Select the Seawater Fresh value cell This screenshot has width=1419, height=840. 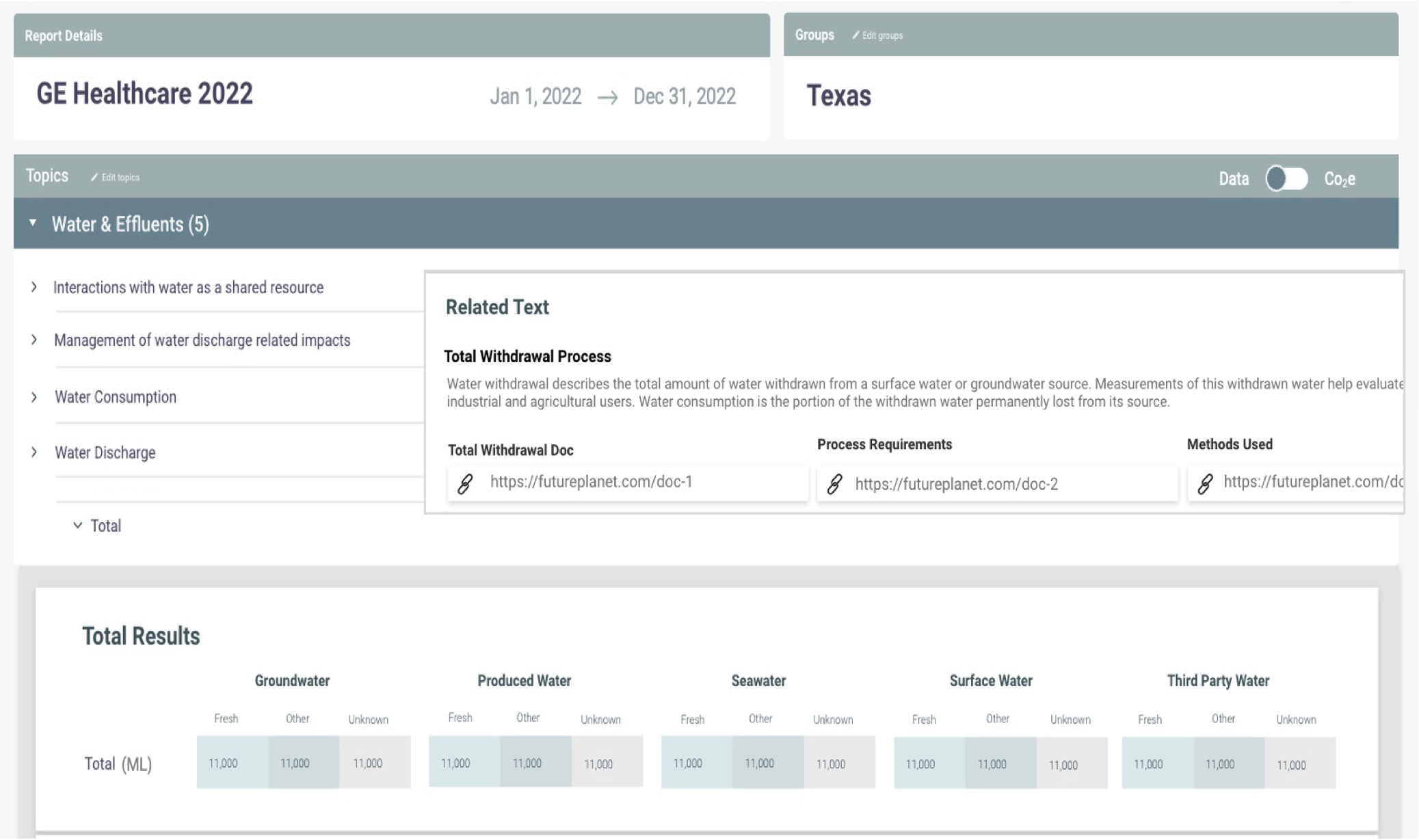click(697, 763)
